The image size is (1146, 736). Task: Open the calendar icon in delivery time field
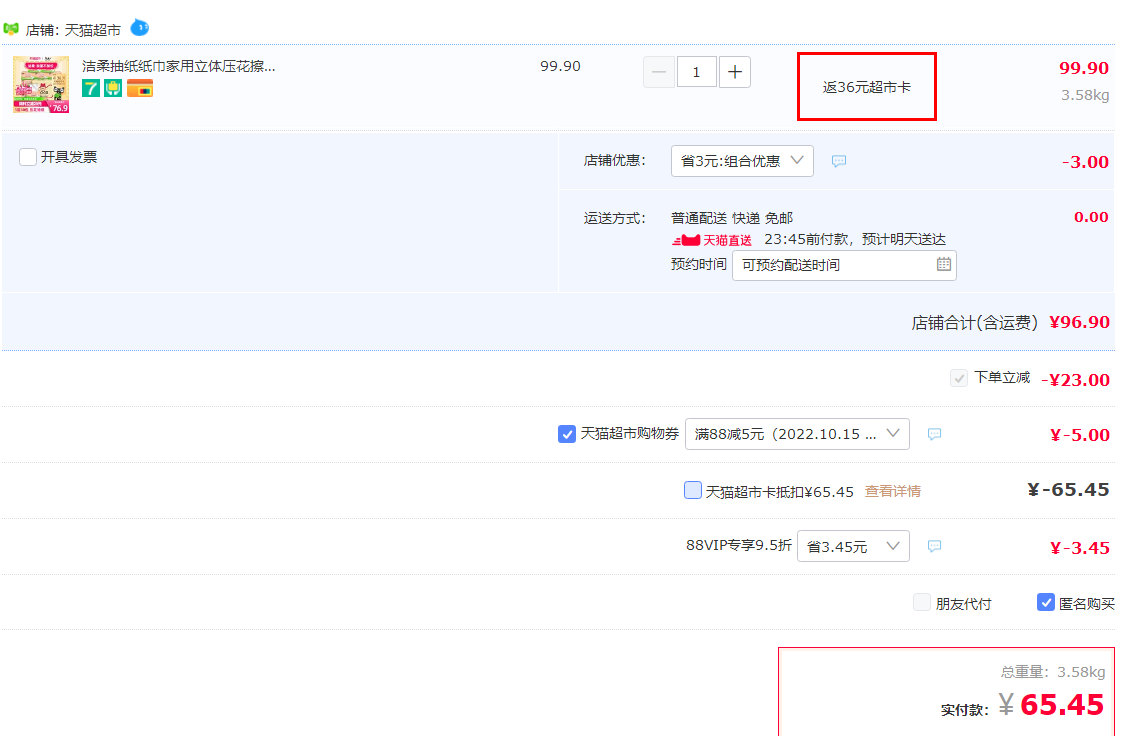(x=944, y=265)
